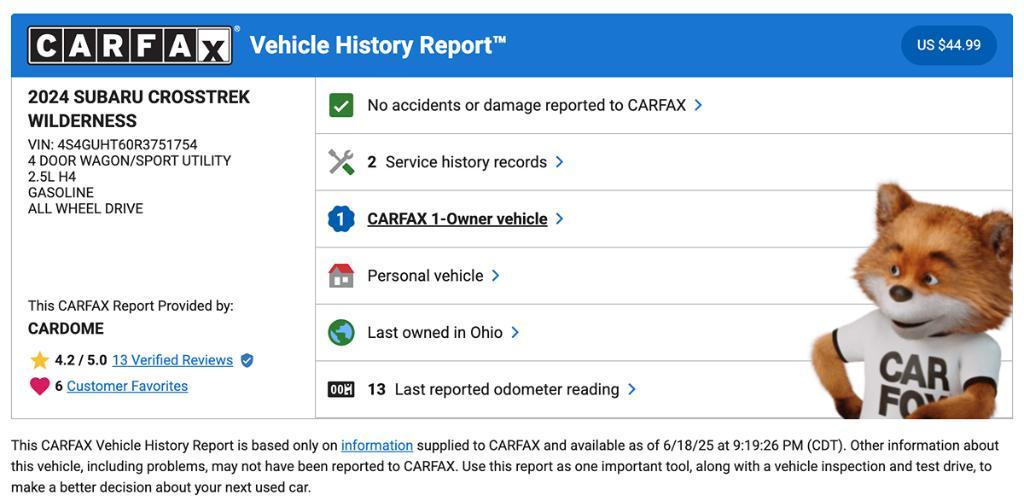Viewport: 1024px width, 501px height.
Task: Open Customer Favorites link
Action: tap(127, 386)
